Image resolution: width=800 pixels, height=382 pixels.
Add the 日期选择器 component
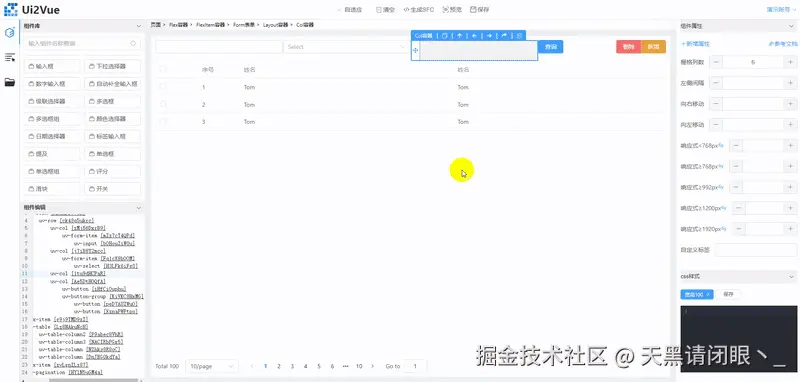pos(52,136)
